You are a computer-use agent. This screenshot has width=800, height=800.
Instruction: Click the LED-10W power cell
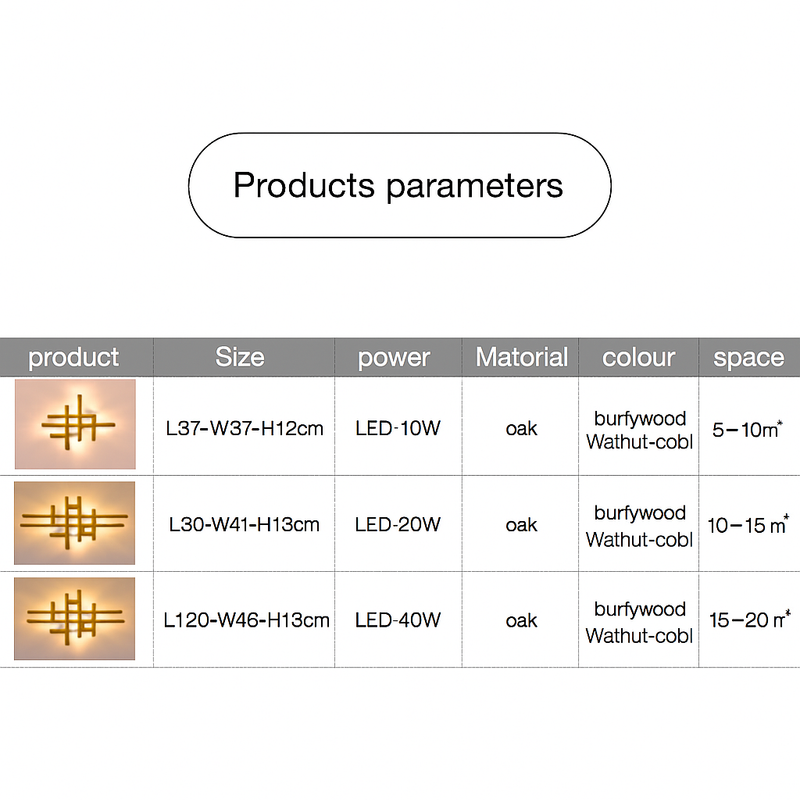pyautogui.click(x=397, y=429)
